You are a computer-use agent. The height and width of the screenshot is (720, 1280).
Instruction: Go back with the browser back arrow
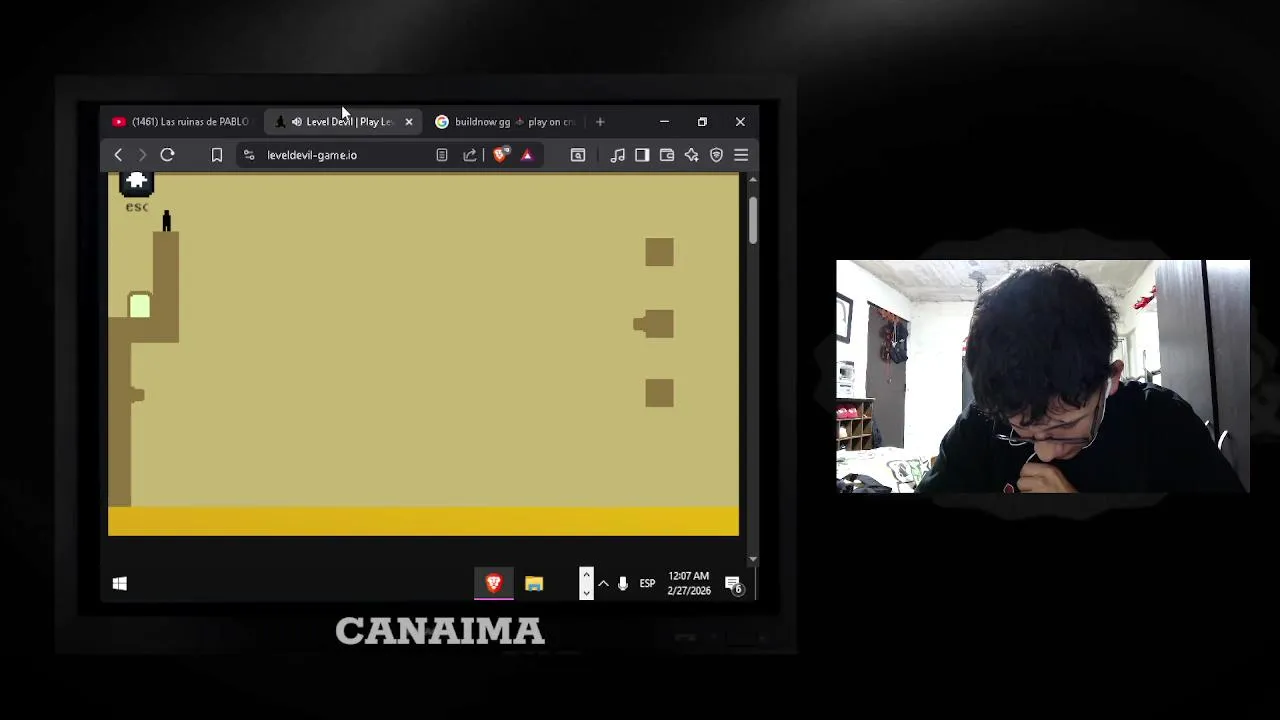pyautogui.click(x=118, y=155)
